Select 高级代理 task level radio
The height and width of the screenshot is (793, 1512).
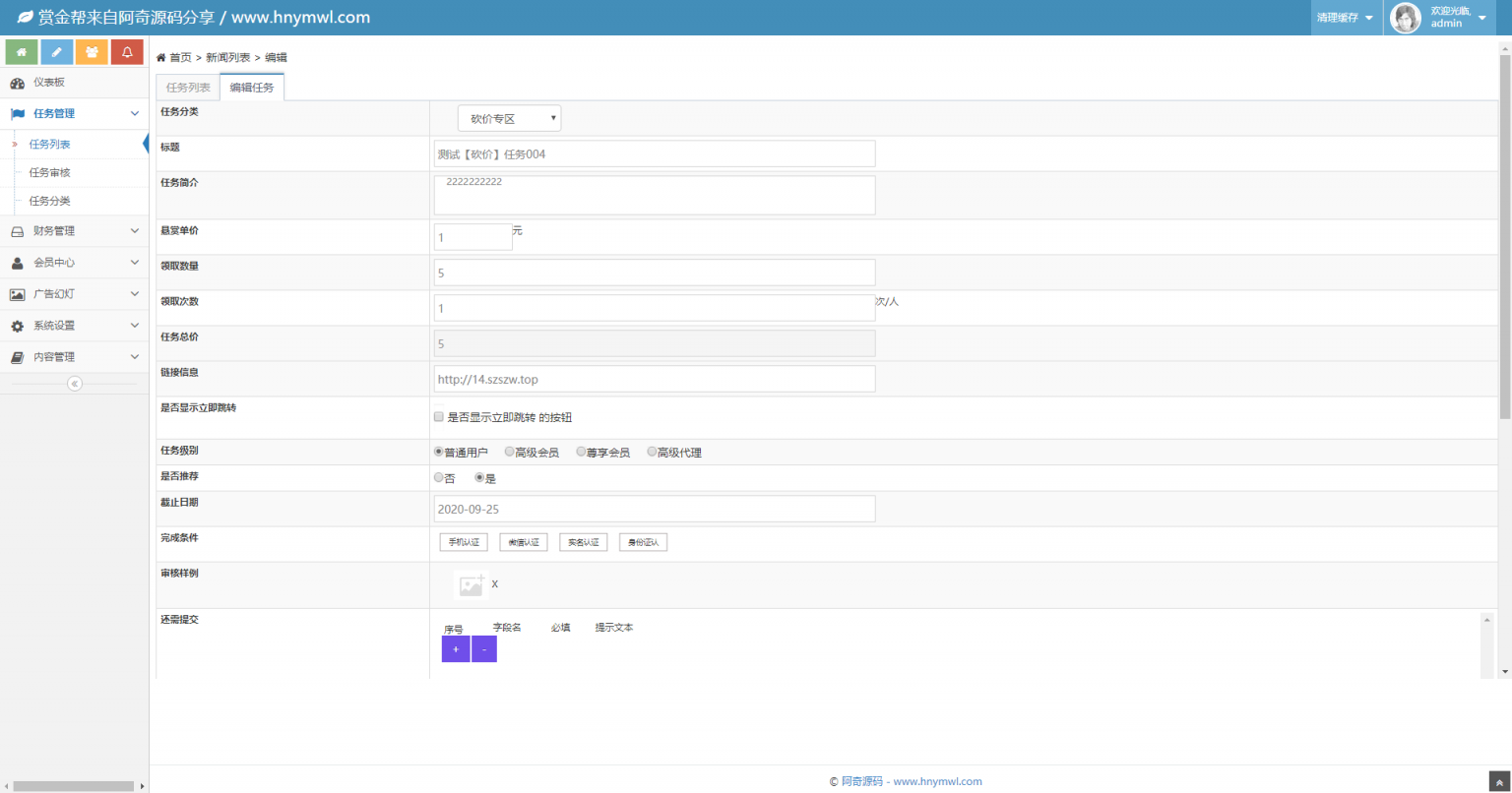point(652,452)
